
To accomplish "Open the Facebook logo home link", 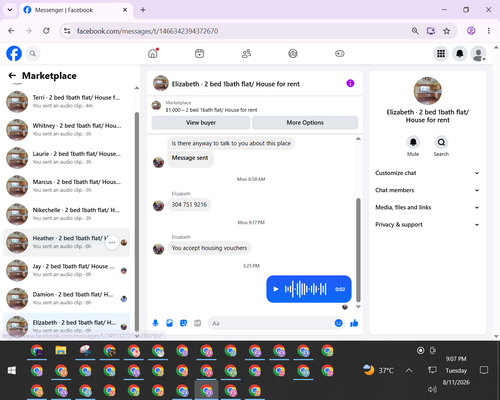I will (14, 53).
